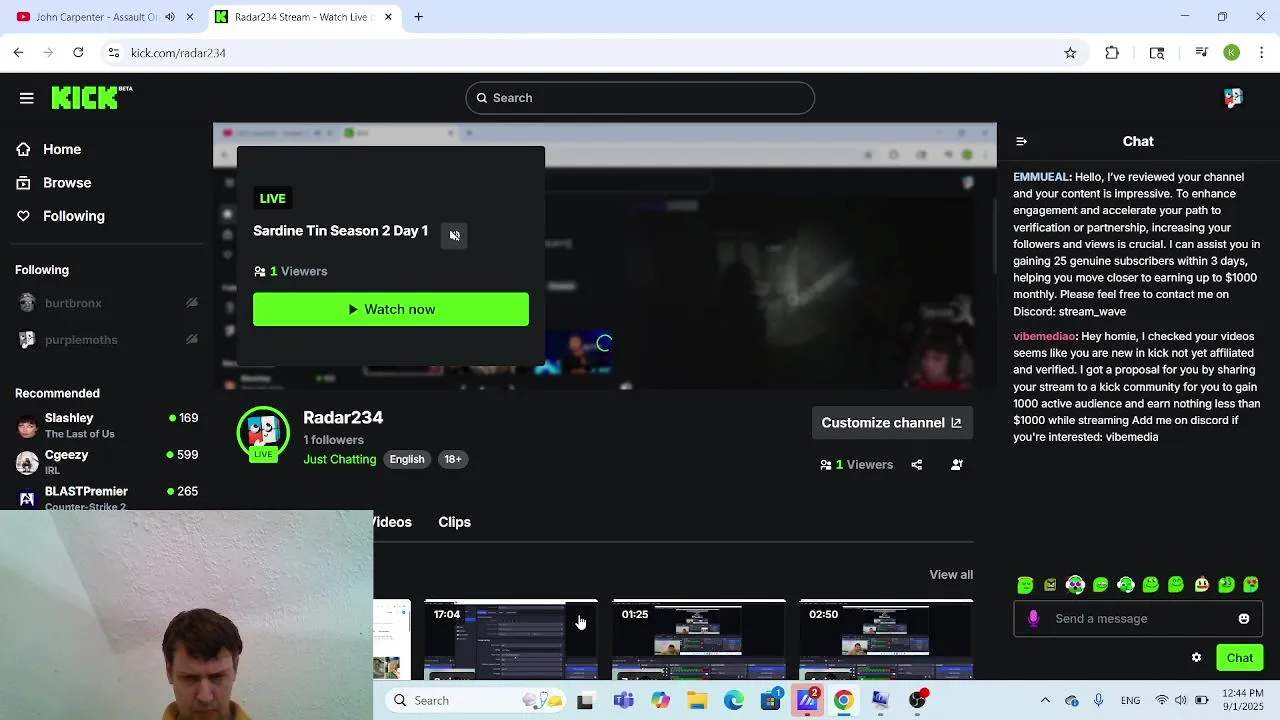The image size is (1280, 720).
Task: Unmute the stream preview with speaker button
Action: 454,235
